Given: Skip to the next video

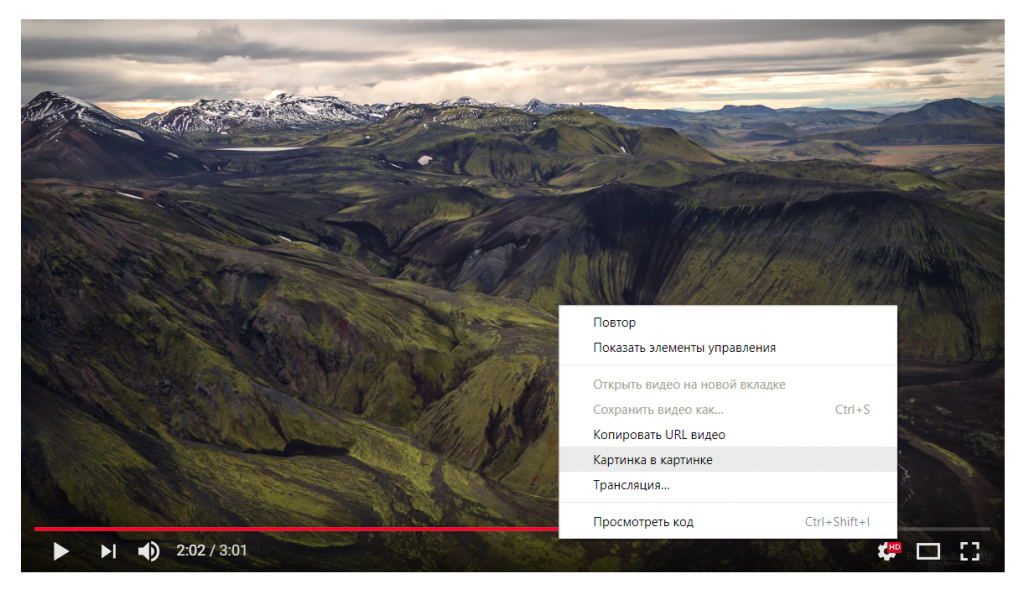Looking at the screenshot, I should click(x=108, y=551).
